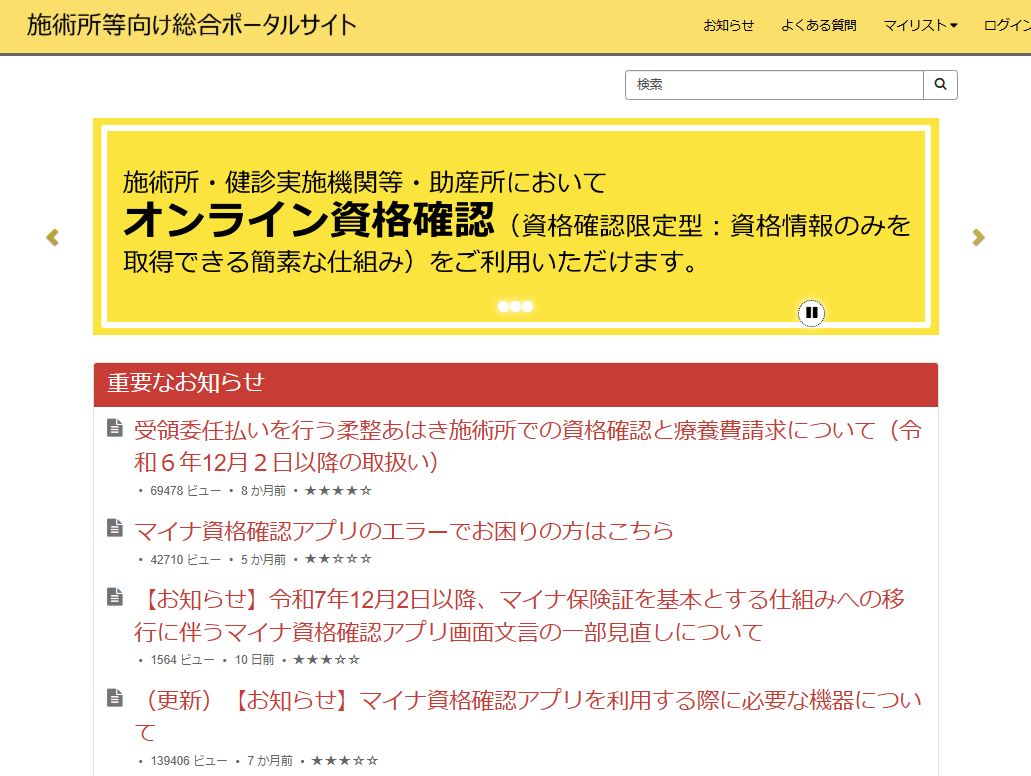This screenshot has height=776, width=1031.
Task: Click the ログイン link in header
Action: 1006,26
